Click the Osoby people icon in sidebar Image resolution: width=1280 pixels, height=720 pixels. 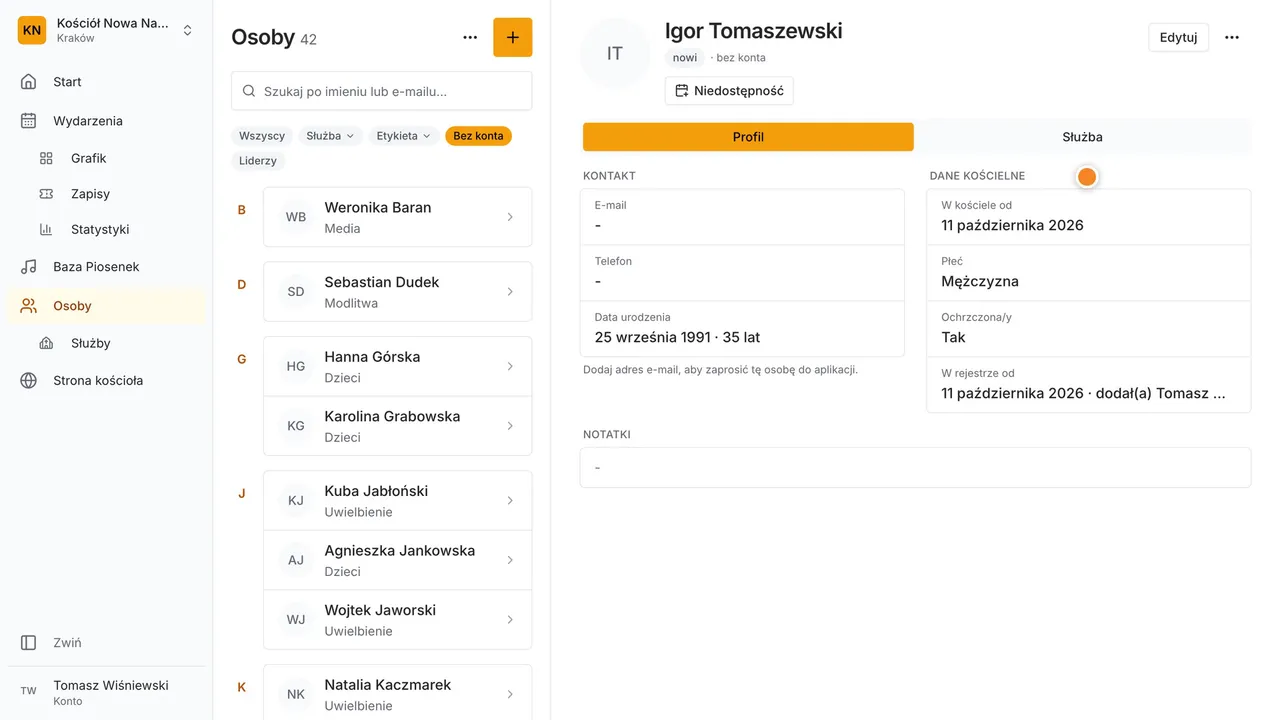coord(29,306)
